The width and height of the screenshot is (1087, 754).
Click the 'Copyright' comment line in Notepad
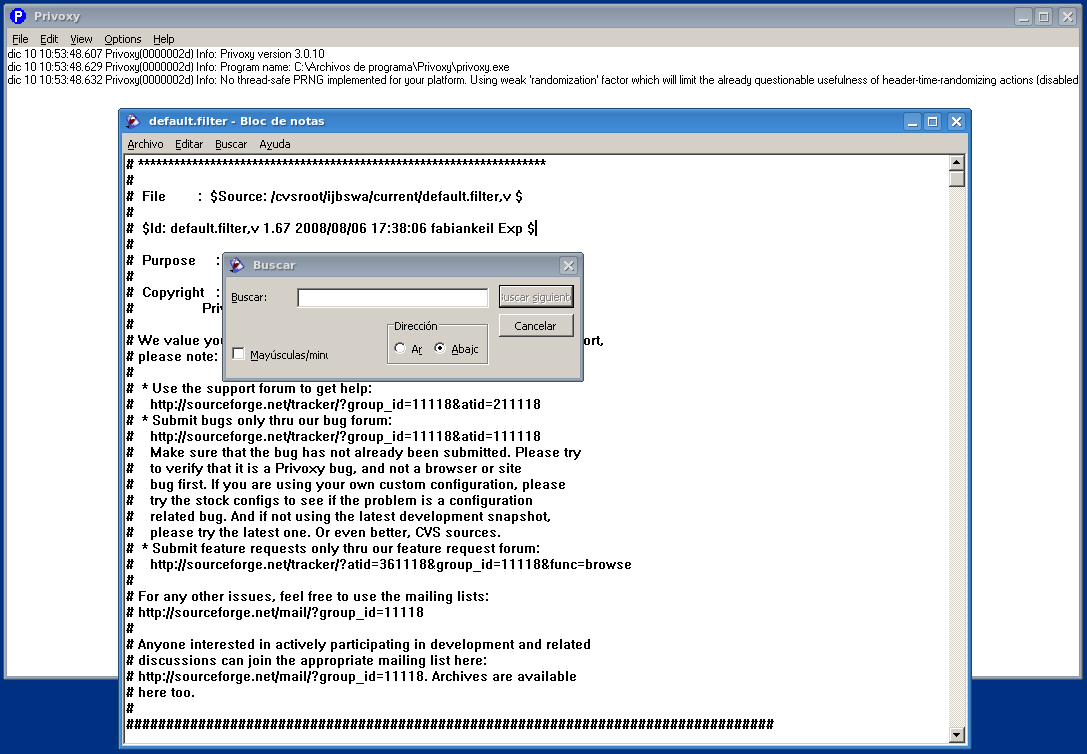pos(173,292)
